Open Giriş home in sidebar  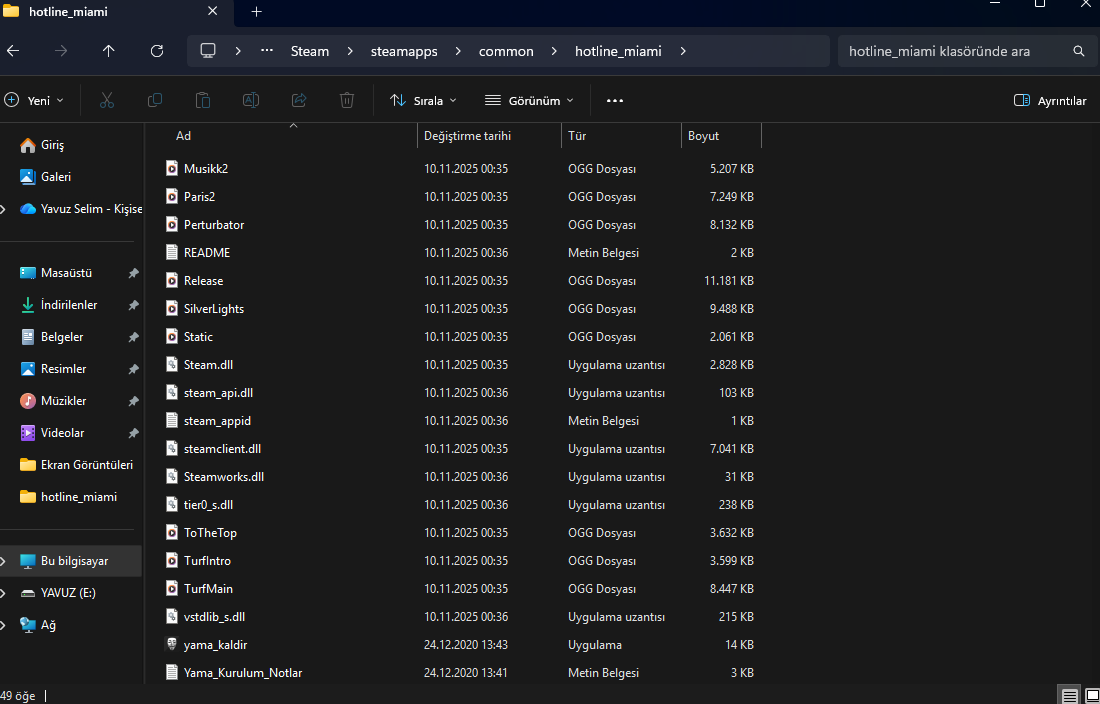tap(53, 145)
